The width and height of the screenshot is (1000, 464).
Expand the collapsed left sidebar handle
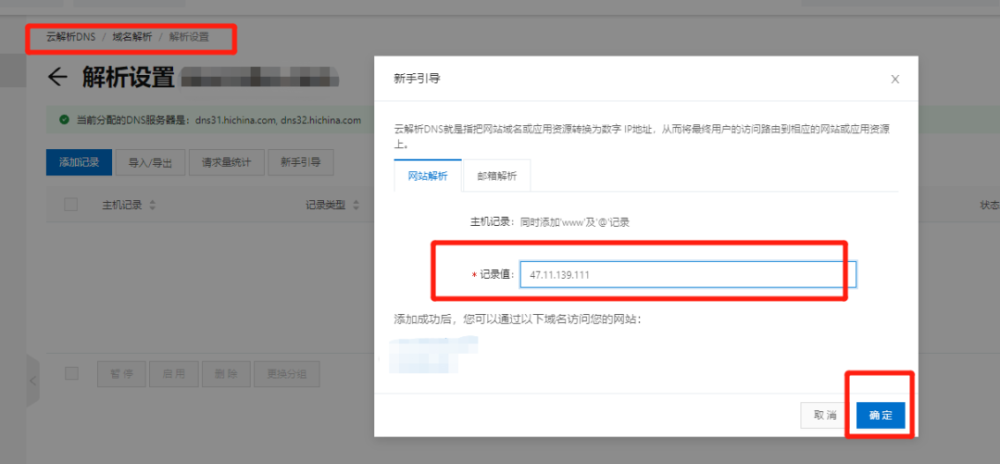[33, 381]
